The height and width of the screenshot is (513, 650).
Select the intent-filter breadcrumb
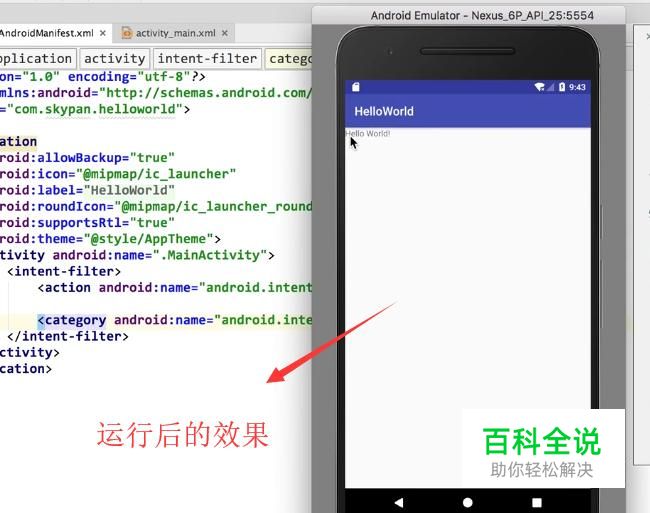point(207,59)
